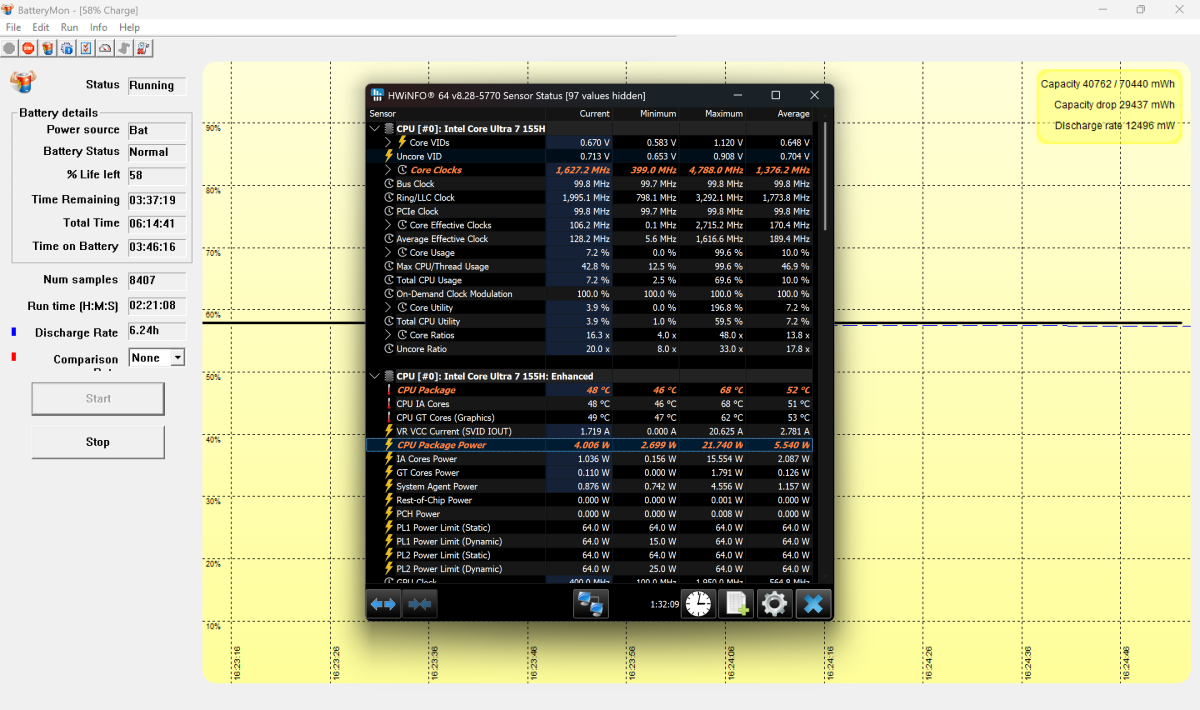Click the lightning icon of PCH Power
The height and width of the screenshot is (710, 1200).
click(x=390, y=514)
